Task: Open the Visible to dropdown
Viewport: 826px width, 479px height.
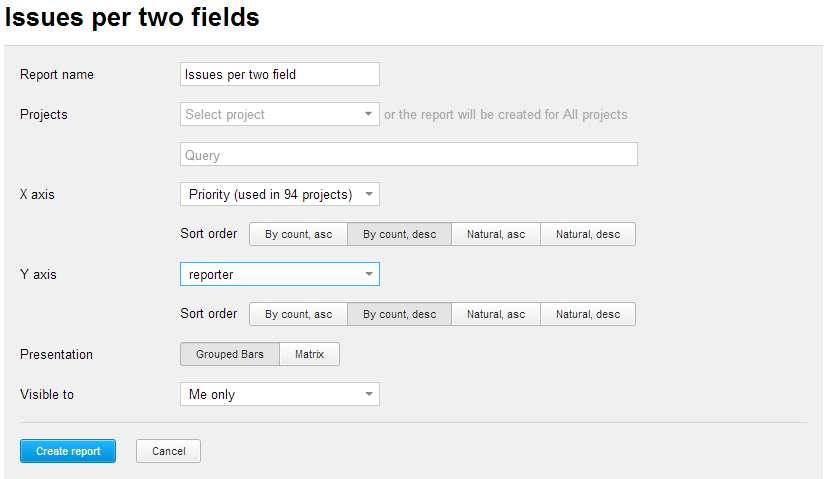Action: coord(279,394)
